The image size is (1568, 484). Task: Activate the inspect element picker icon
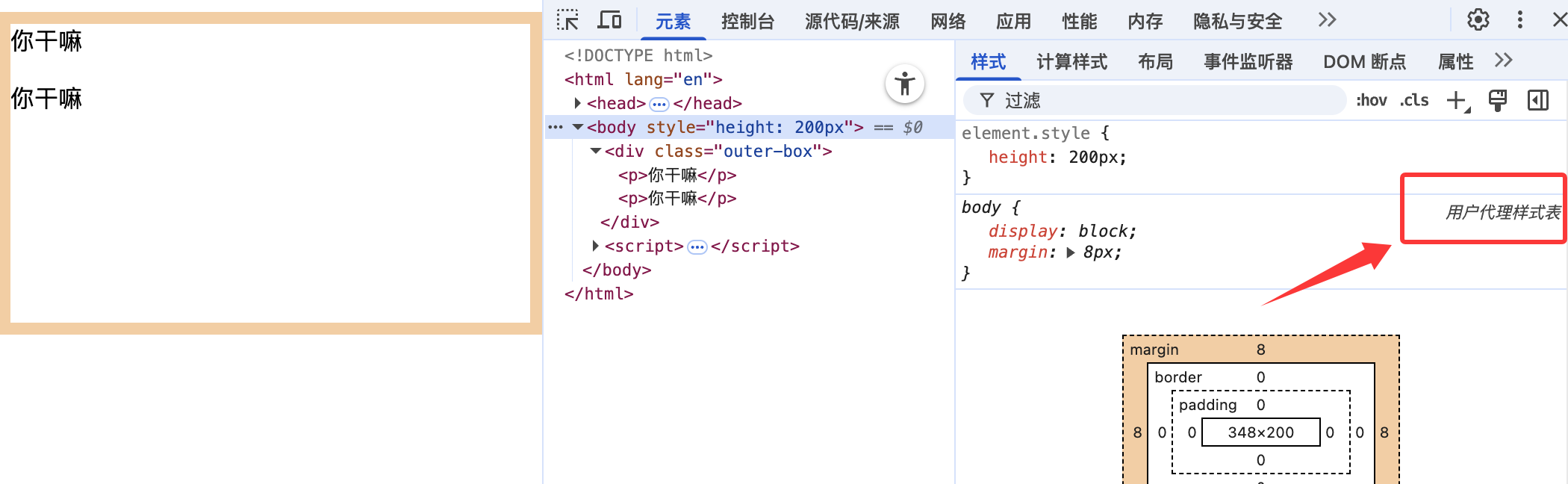(x=567, y=20)
